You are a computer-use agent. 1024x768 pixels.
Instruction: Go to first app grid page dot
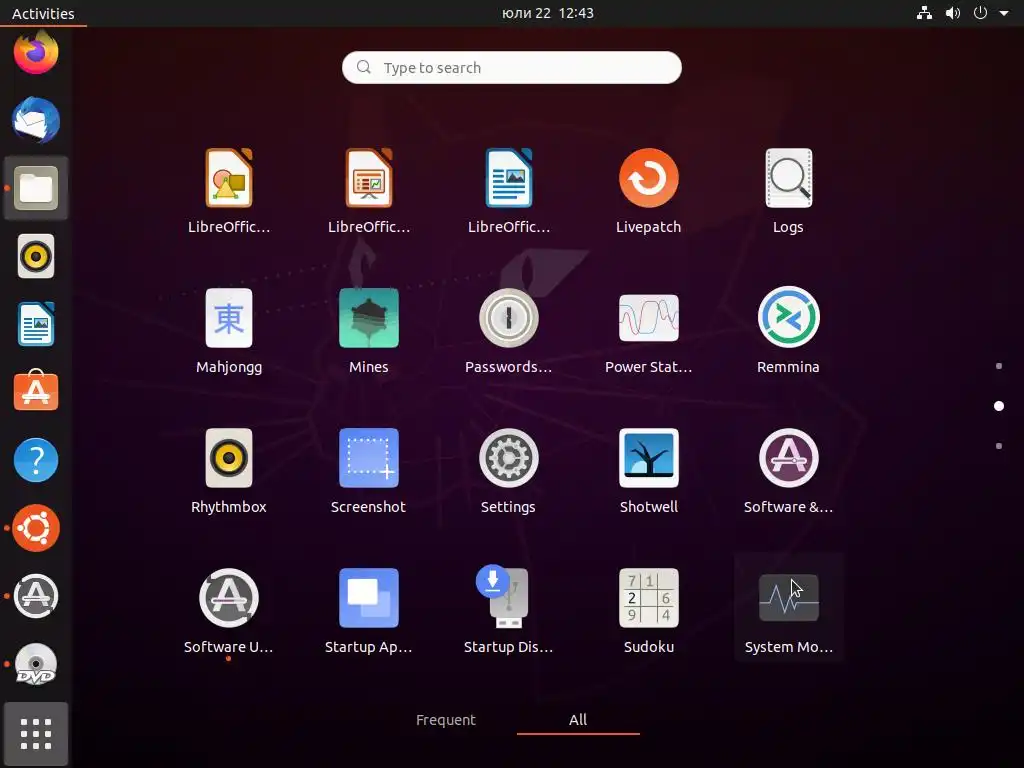click(999, 366)
